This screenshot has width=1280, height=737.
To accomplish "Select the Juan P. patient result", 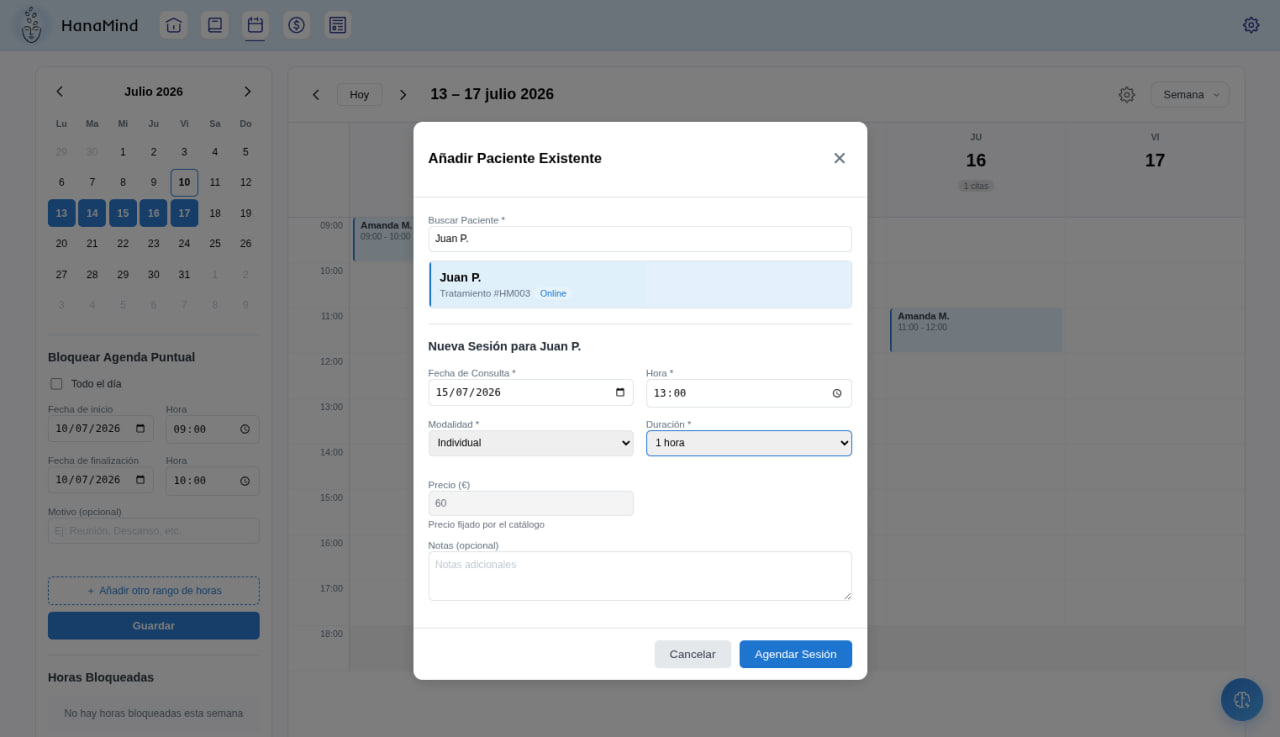I will point(640,285).
